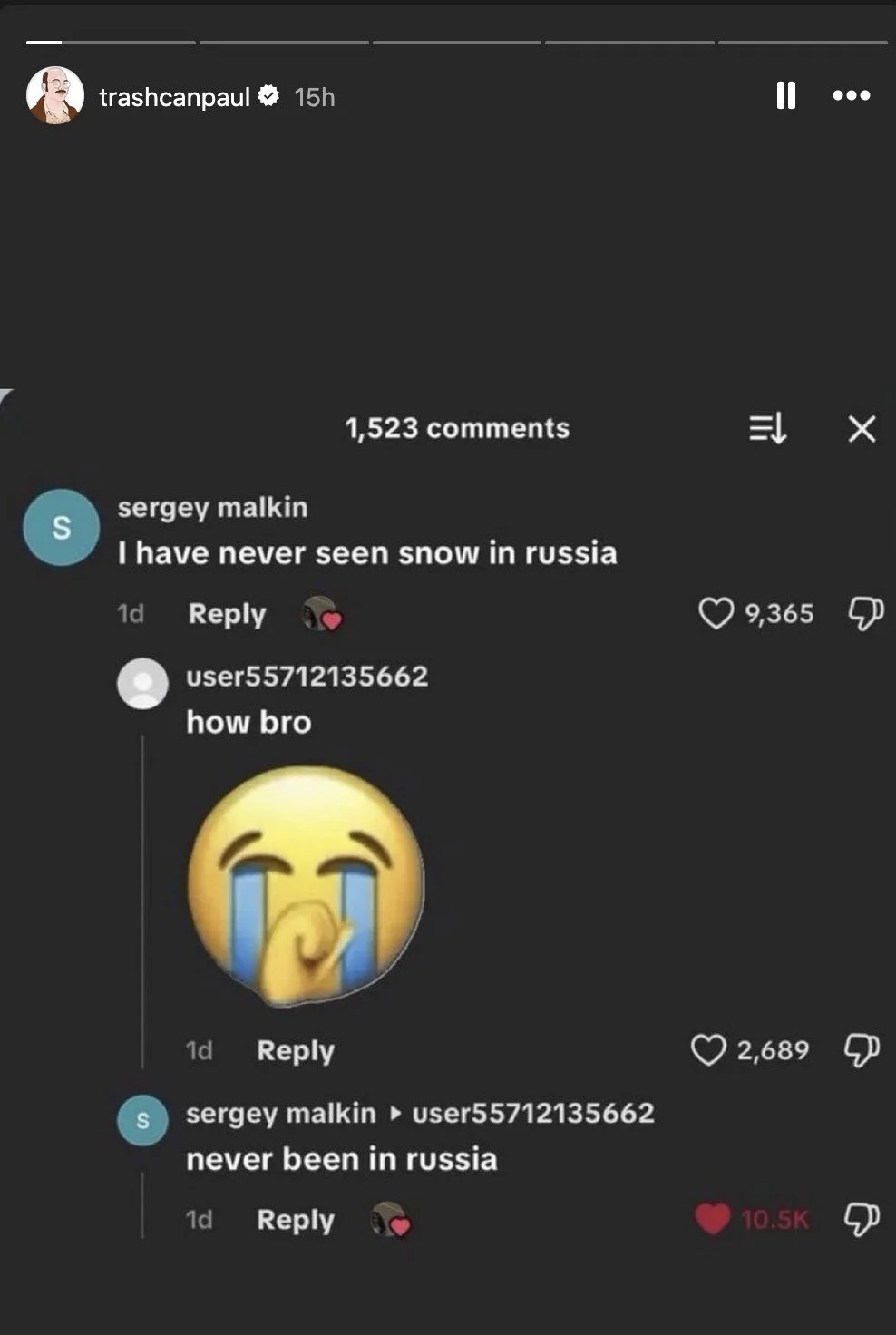Viewport: 896px width, 1335px height.
Task: Unlike the 'never been in russia' reply heart
Action: pos(713,1219)
